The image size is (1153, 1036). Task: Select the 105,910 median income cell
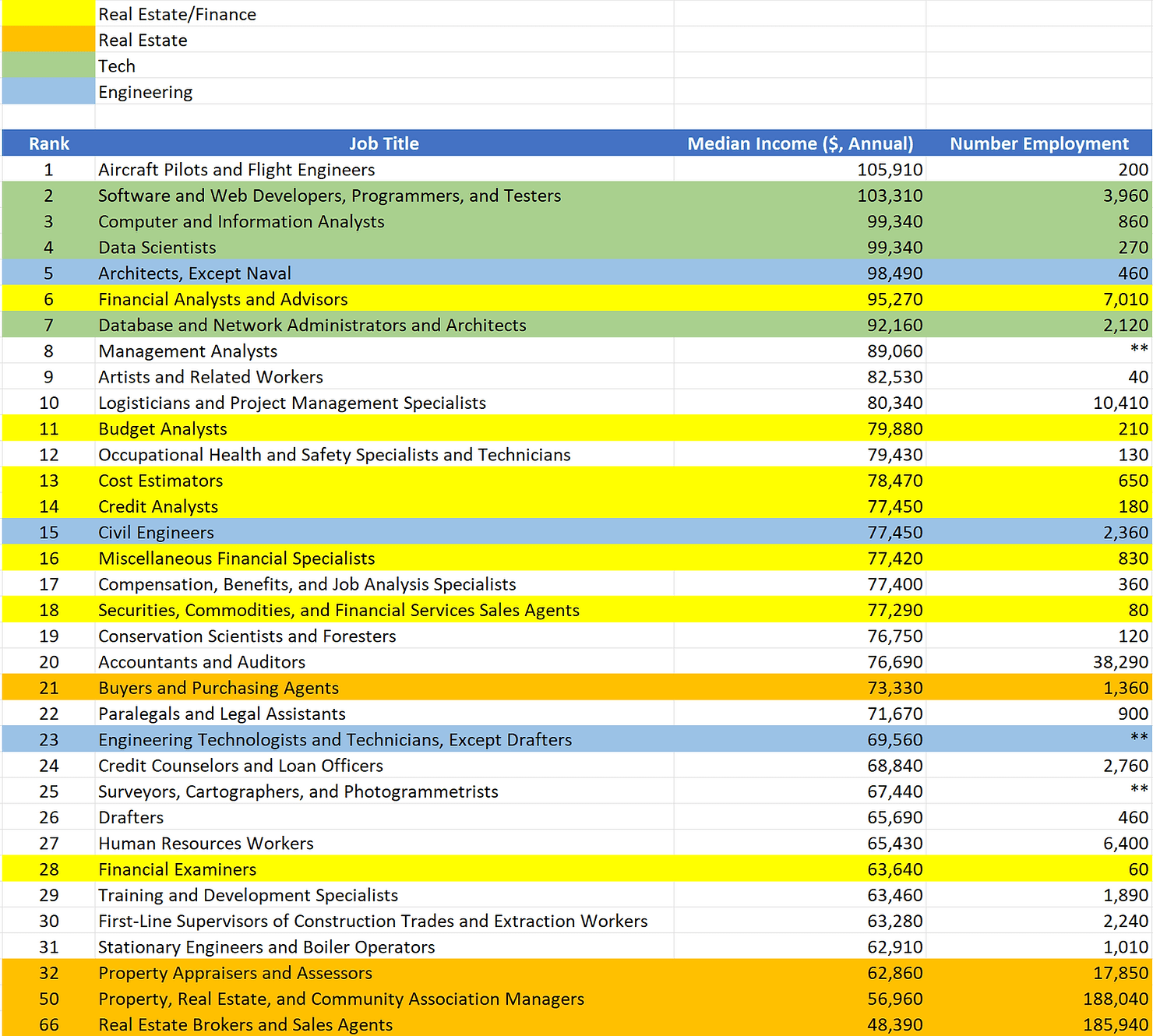point(890,169)
